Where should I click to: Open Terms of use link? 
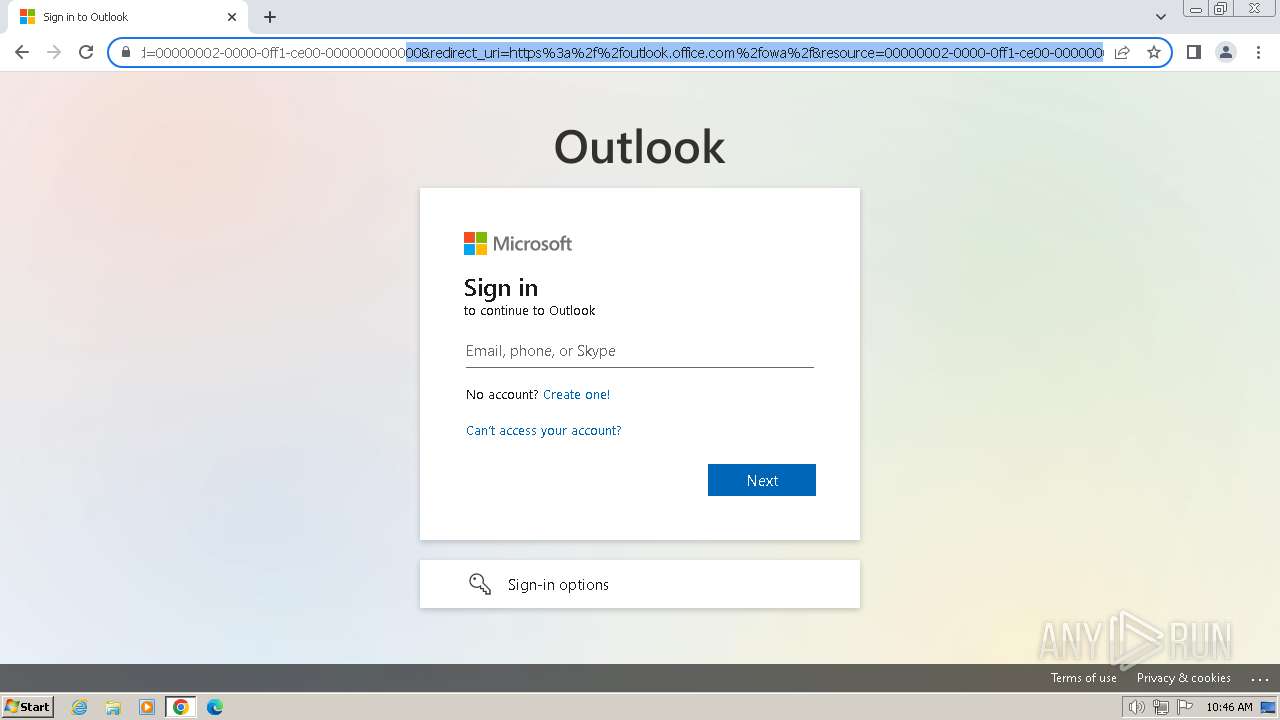[1083, 678]
